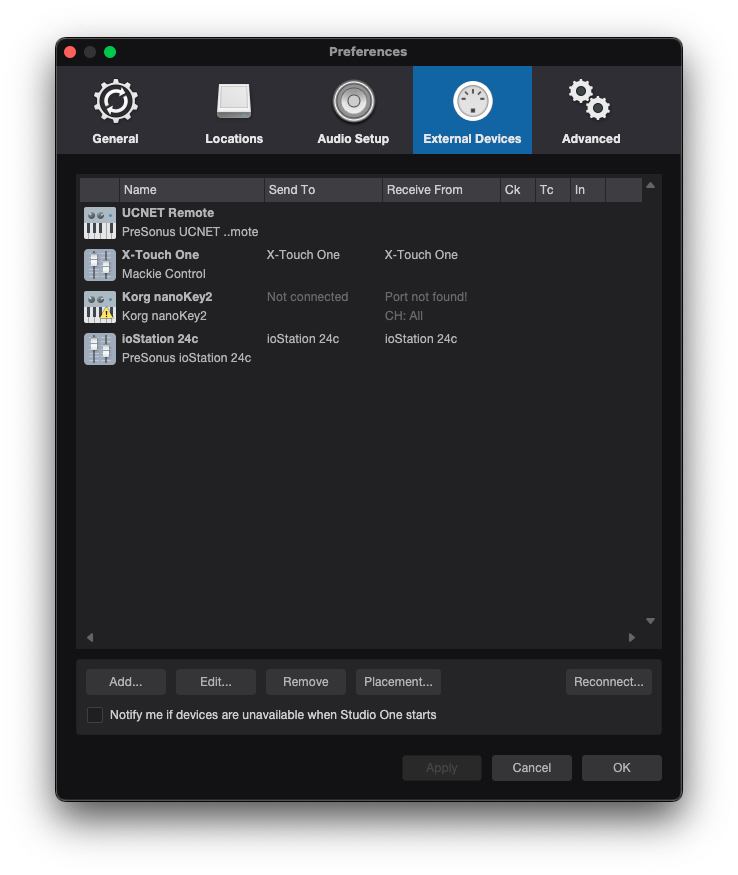Click the scroll right arrow of device list
Screen dimensions: 738x875
(x=631, y=637)
